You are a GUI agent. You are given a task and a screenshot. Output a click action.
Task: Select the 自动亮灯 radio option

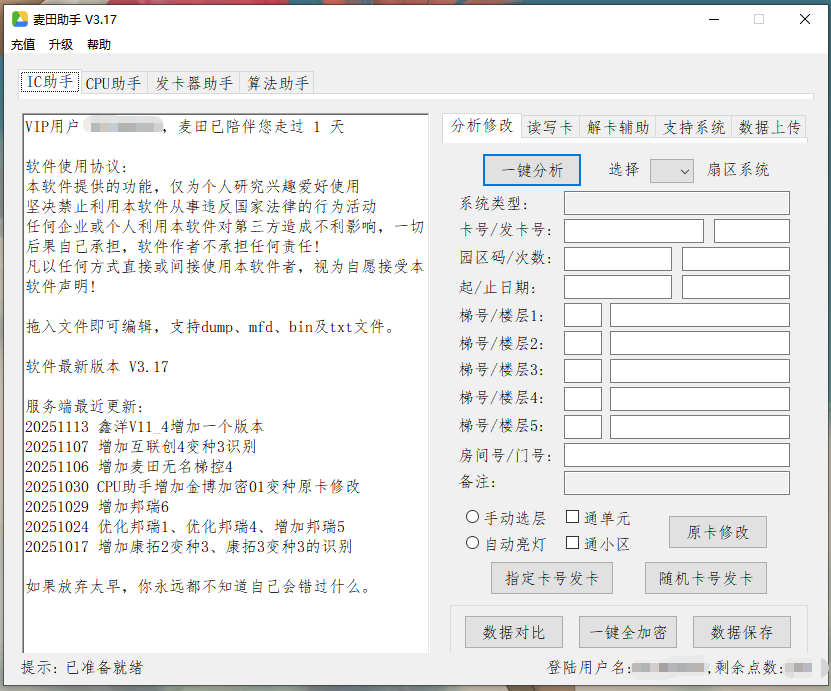(471, 543)
